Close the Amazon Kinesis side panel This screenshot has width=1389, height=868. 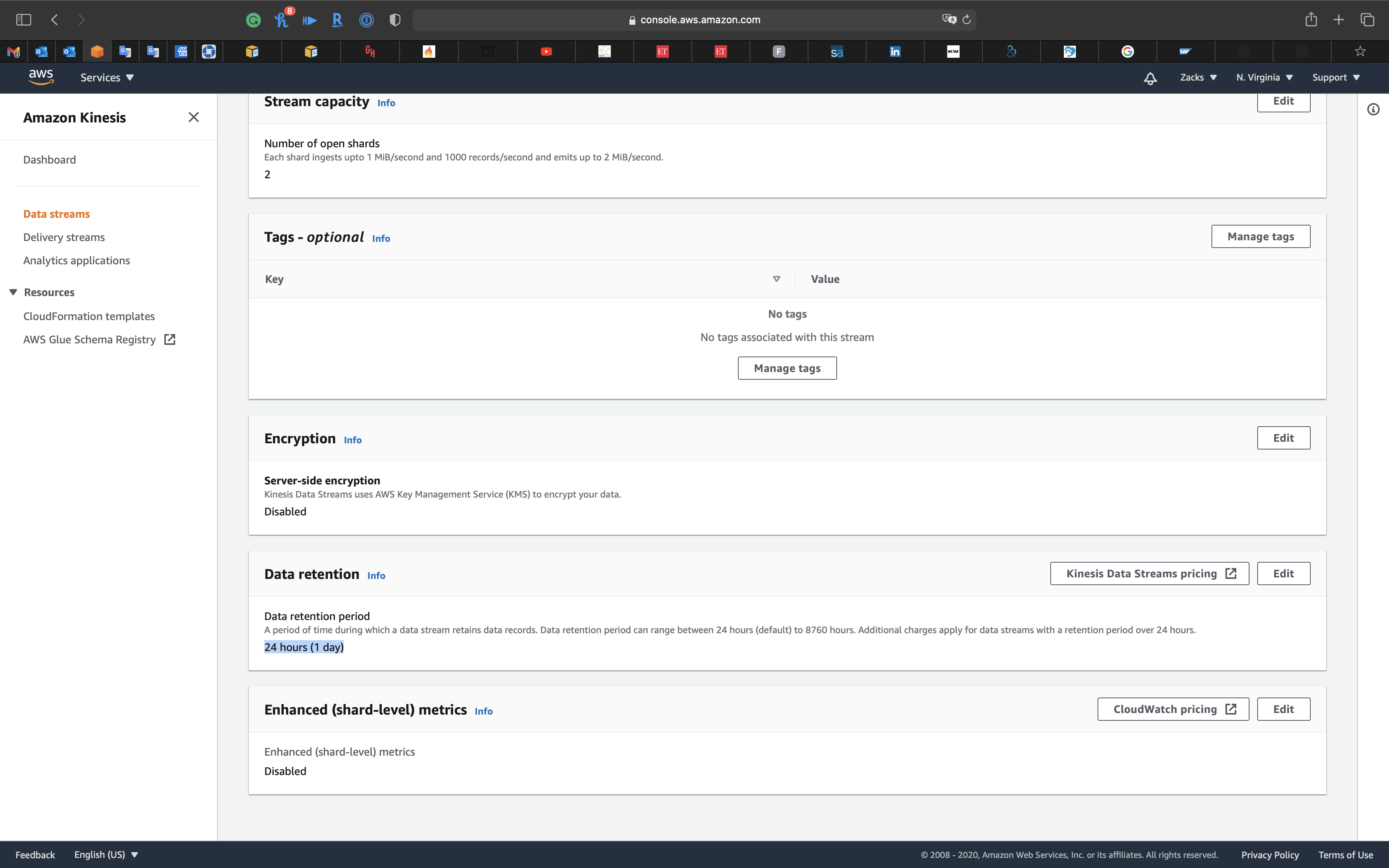(193, 117)
